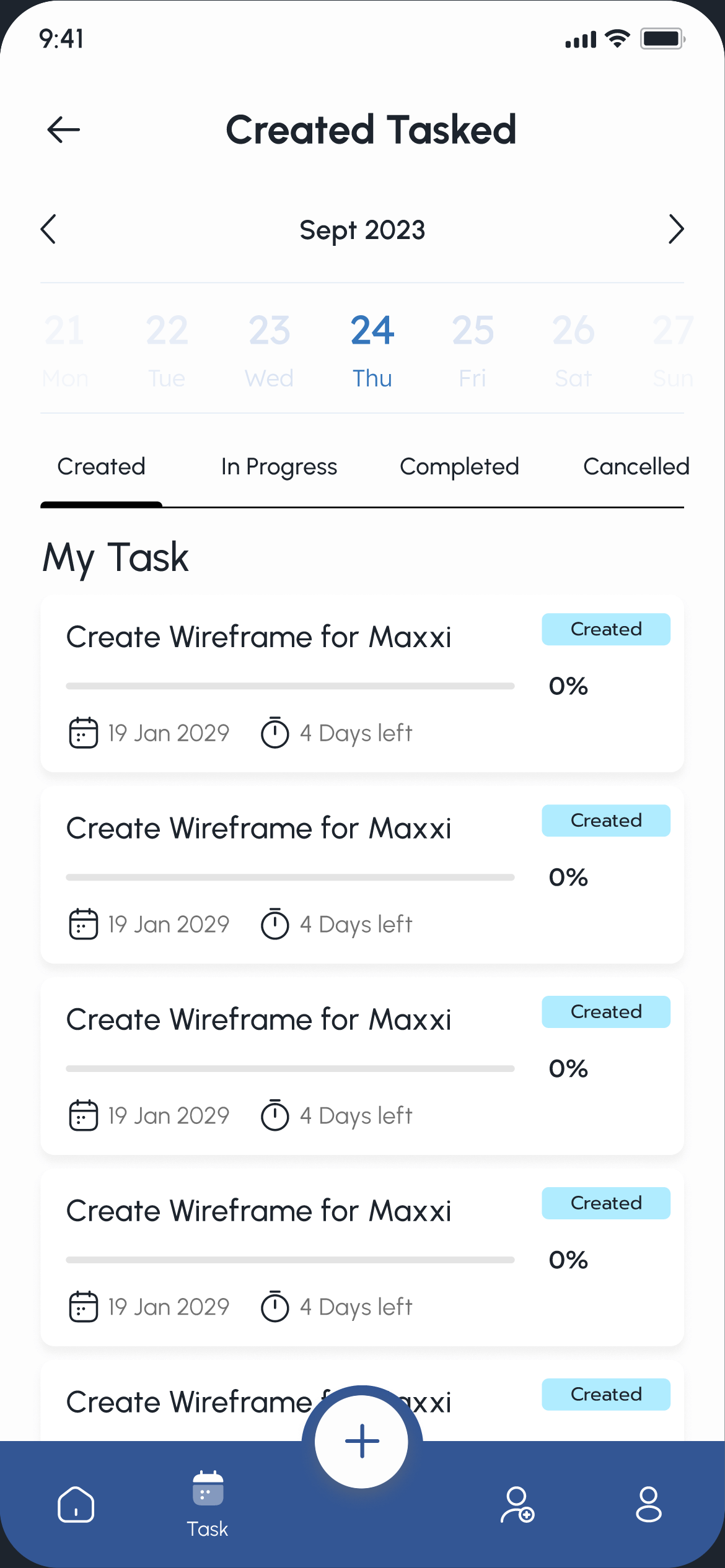Switch to the Completed tab
The height and width of the screenshot is (1568, 725).
(459, 467)
